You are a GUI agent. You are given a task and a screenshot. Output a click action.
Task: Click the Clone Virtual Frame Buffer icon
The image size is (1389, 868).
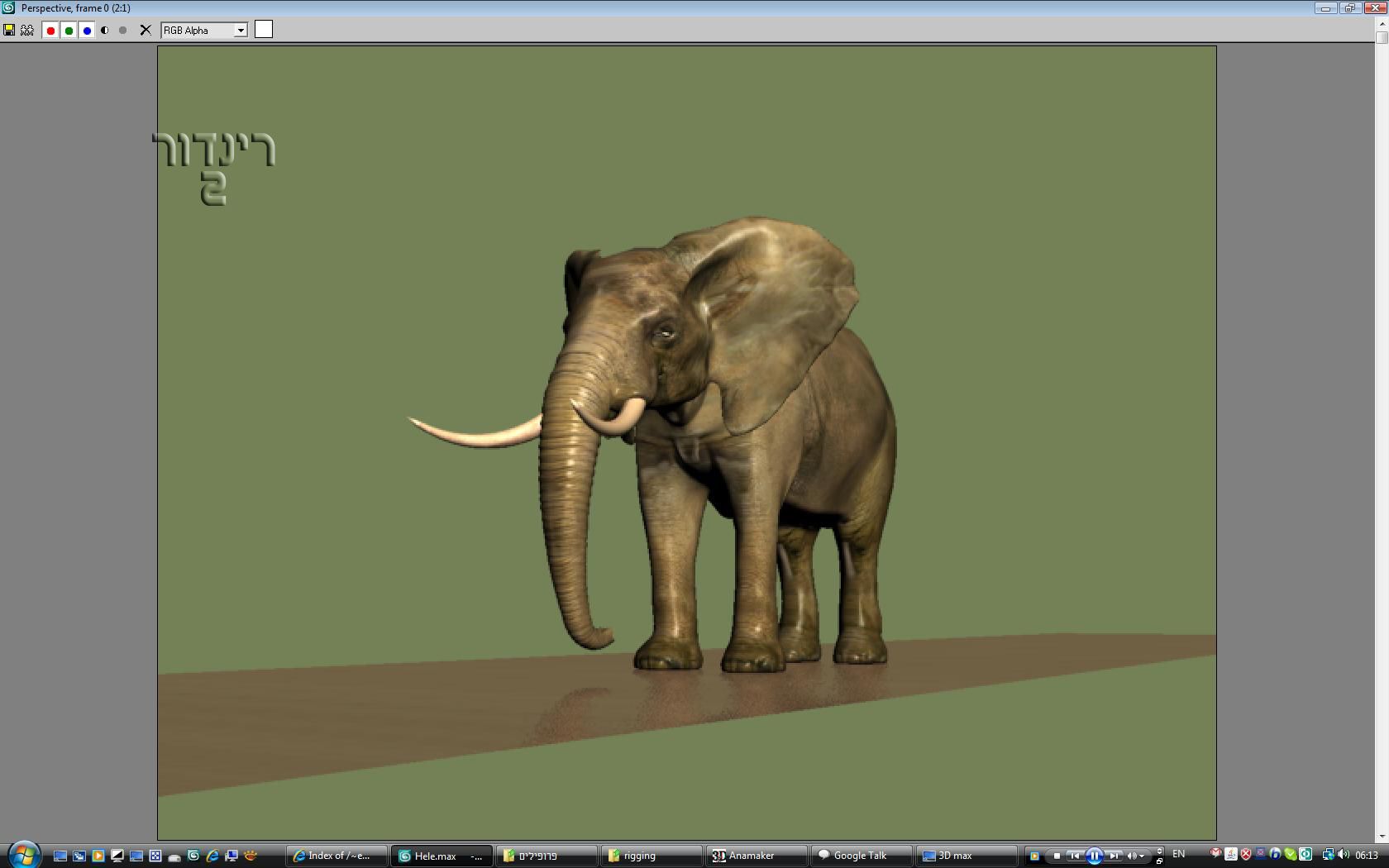tap(27, 31)
